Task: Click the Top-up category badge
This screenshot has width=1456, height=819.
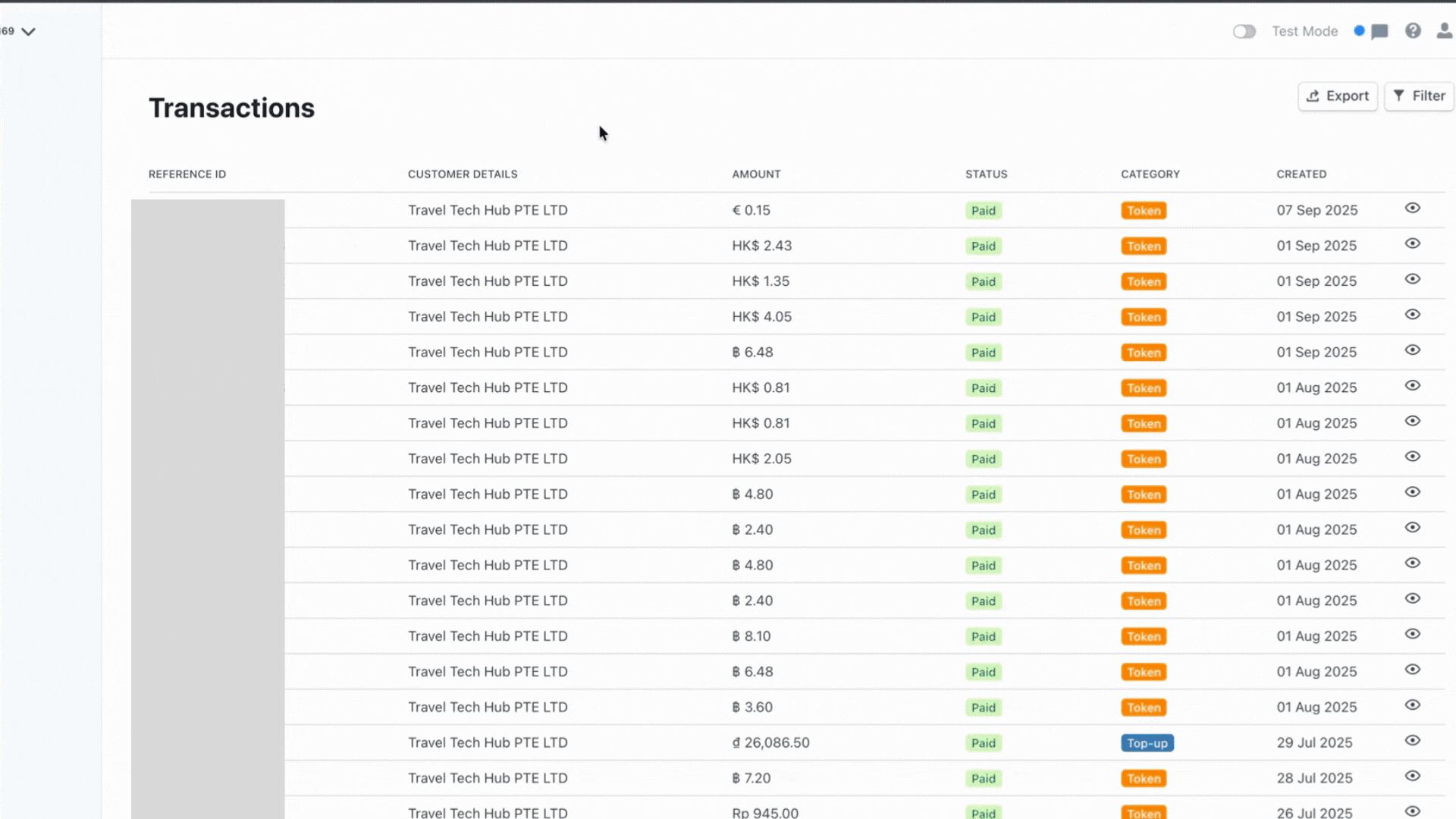Action: pyautogui.click(x=1147, y=743)
